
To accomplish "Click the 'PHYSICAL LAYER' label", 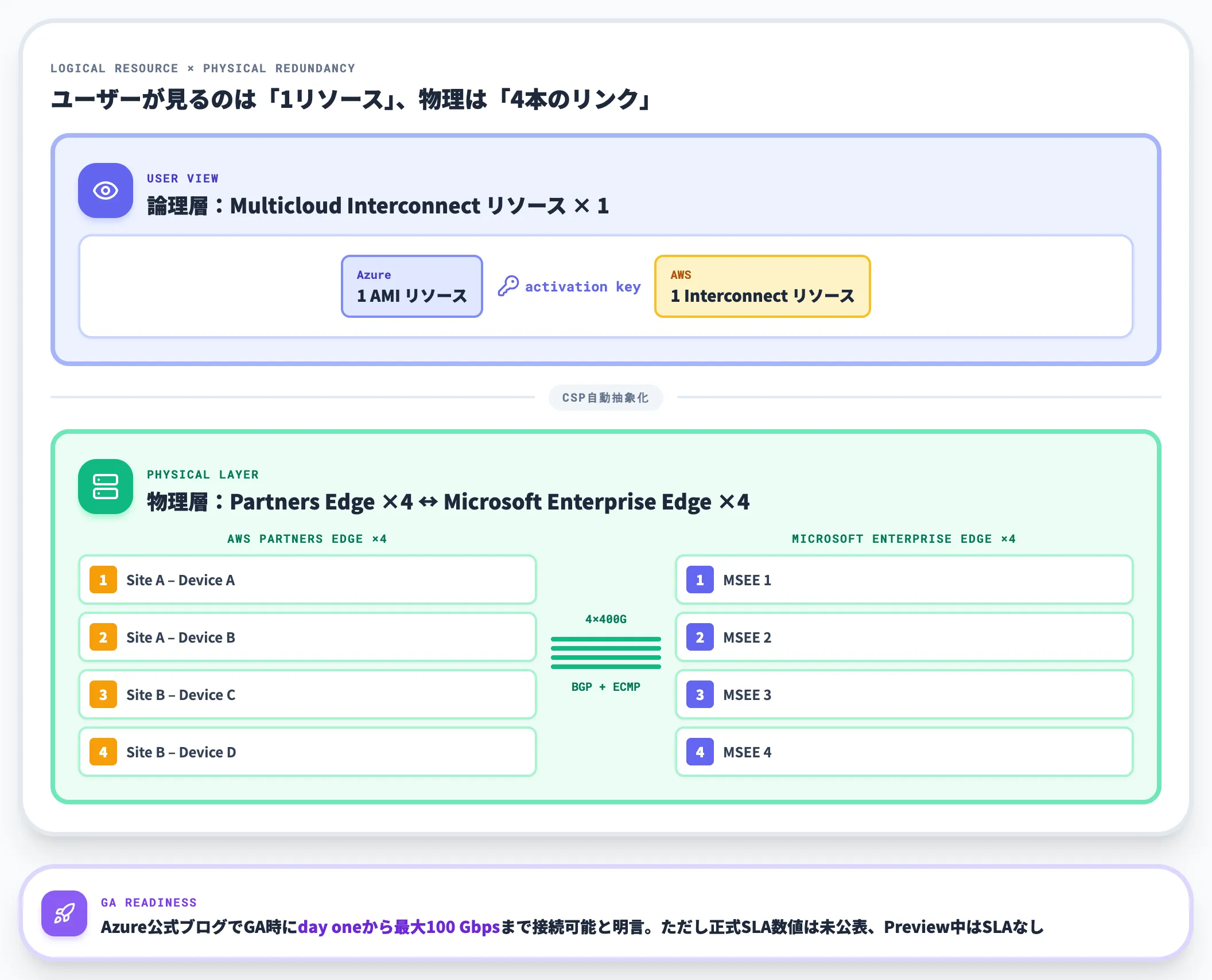I will coord(203,475).
